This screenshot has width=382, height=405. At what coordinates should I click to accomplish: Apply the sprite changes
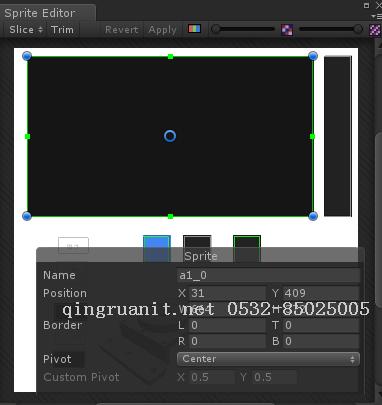[x=162, y=30]
